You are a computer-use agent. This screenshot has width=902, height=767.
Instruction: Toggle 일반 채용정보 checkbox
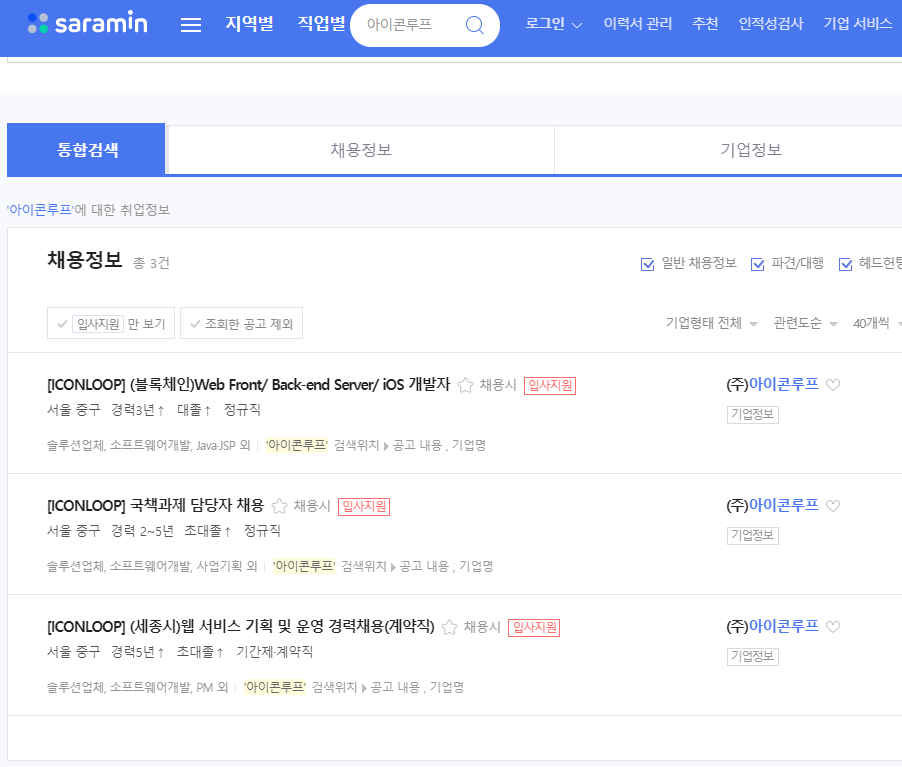[647, 264]
